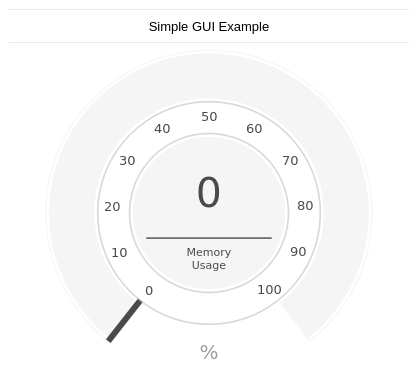Click the percent unit symbol
Image resolution: width=418 pixels, height=386 pixels.
tap(209, 352)
